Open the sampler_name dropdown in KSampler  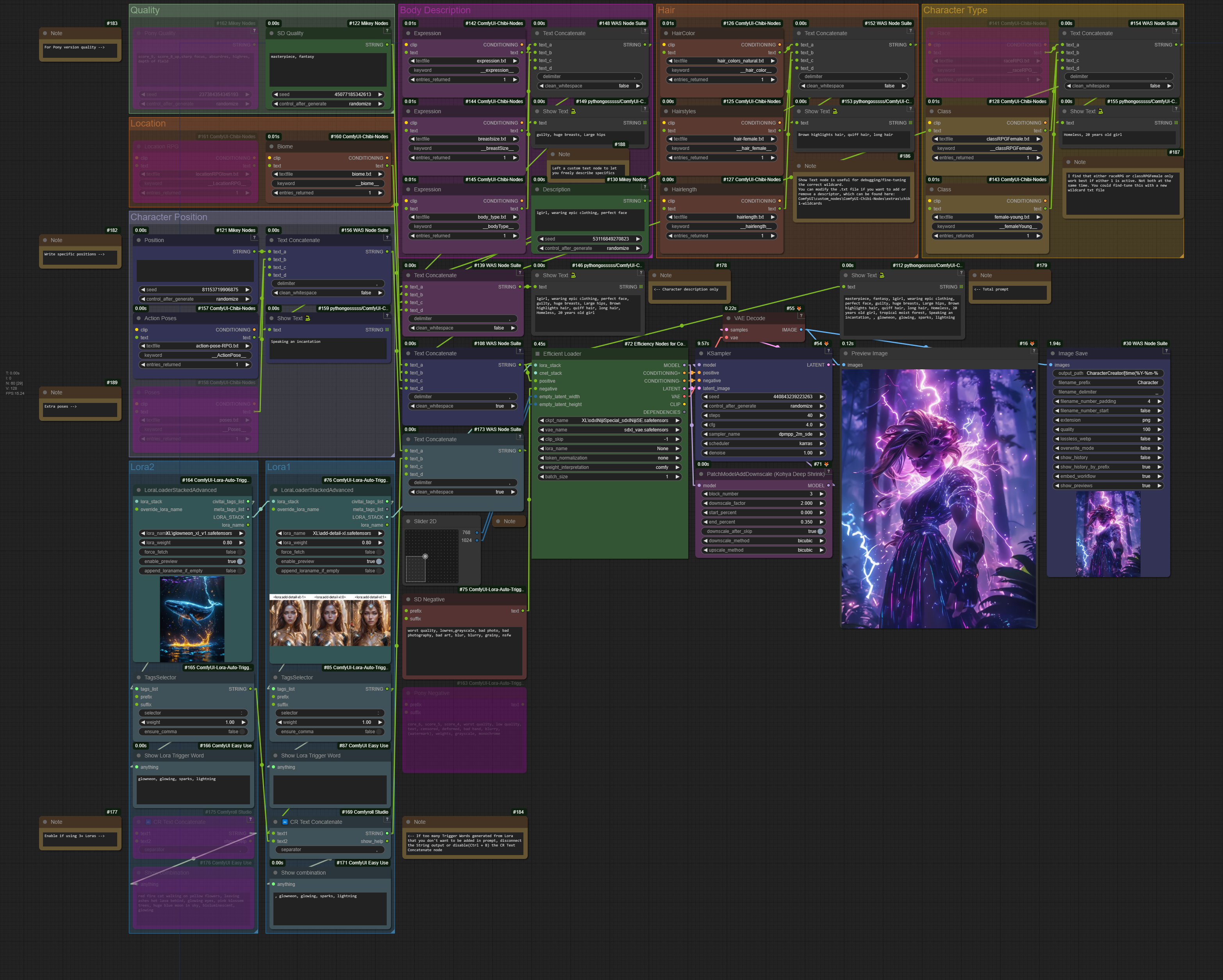[764, 434]
